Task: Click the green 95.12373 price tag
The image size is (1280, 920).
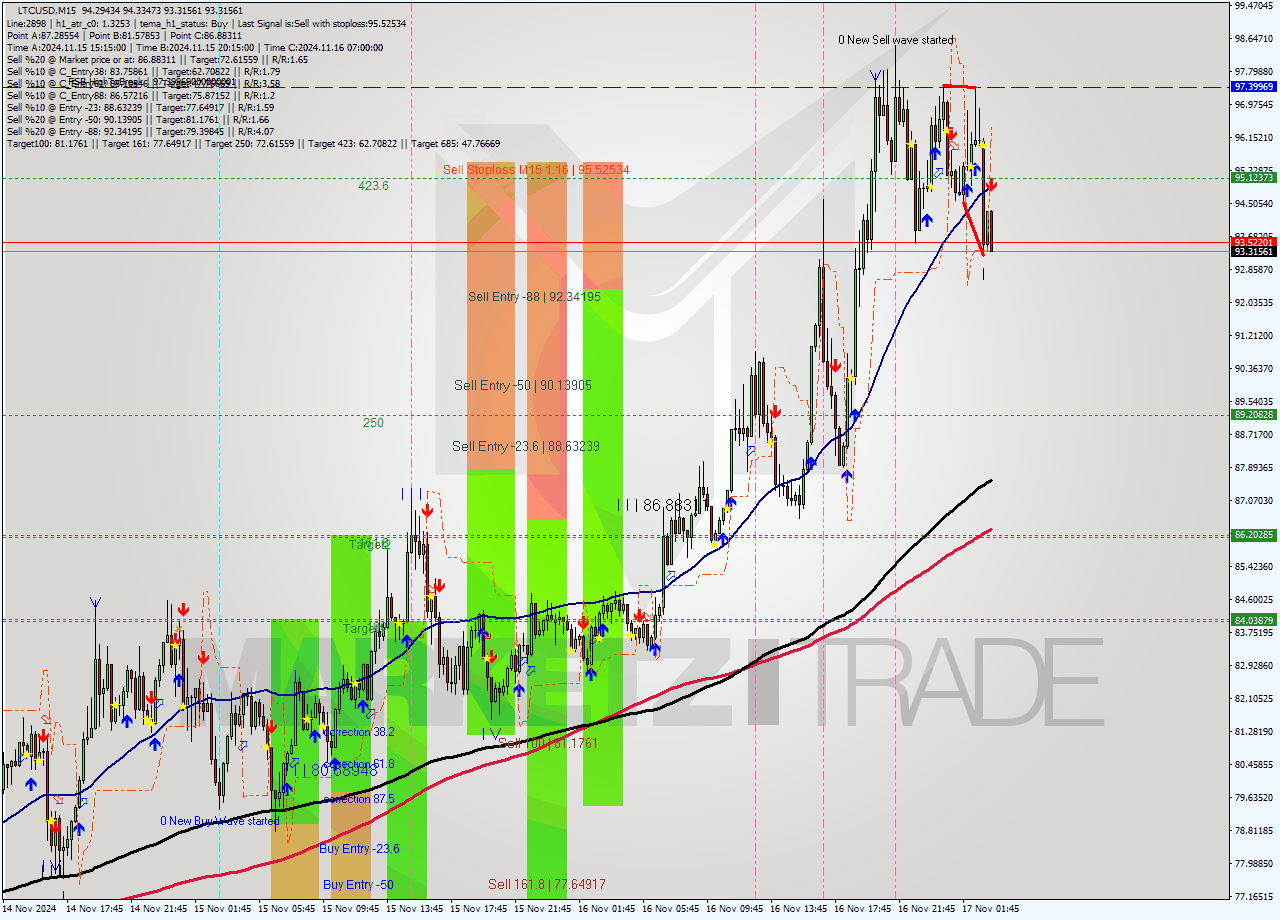Action: (1253, 177)
